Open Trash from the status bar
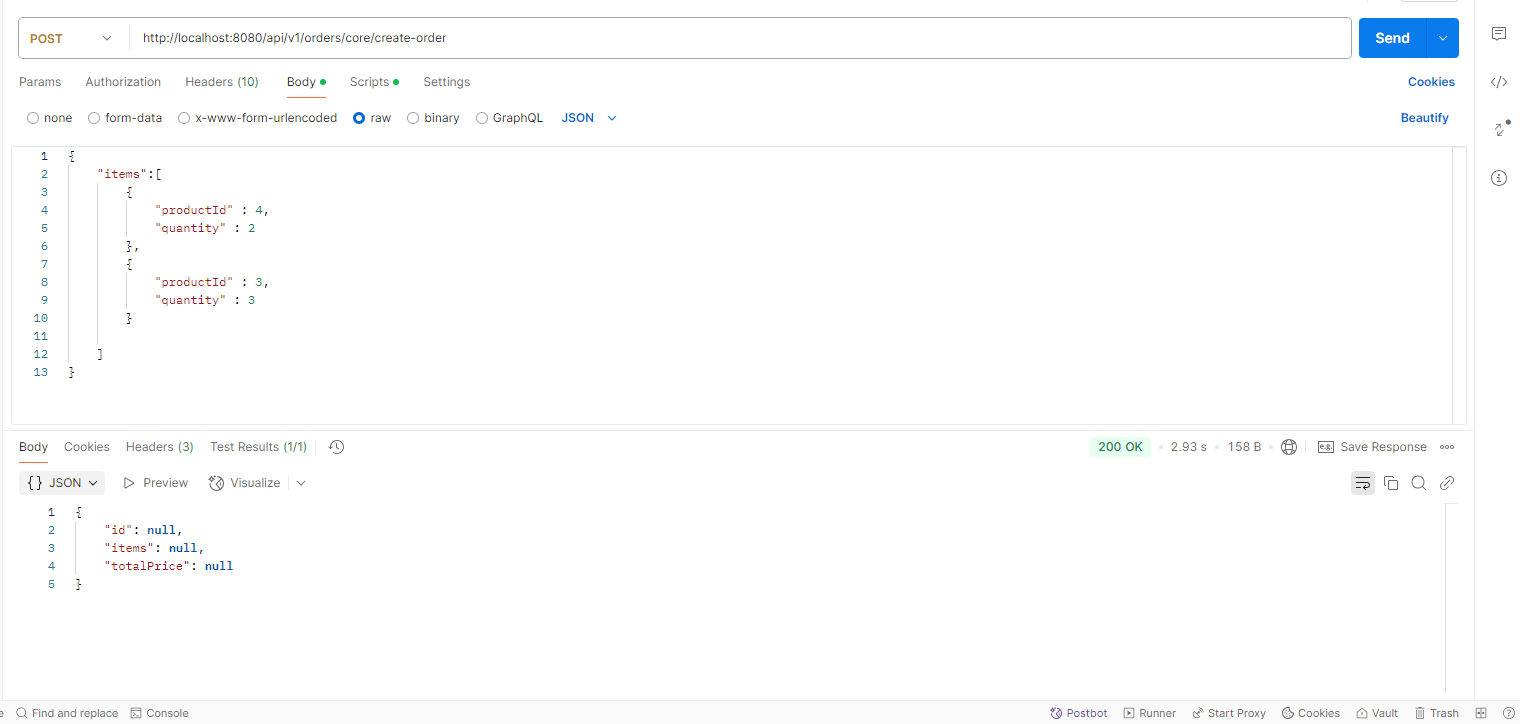Screen dimensions: 1520x724 pos(1437,713)
